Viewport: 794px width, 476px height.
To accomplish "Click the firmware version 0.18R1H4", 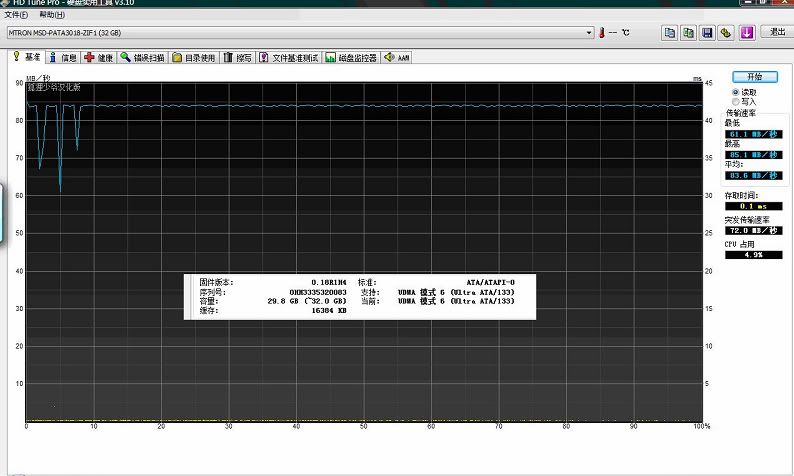I will point(329,282).
